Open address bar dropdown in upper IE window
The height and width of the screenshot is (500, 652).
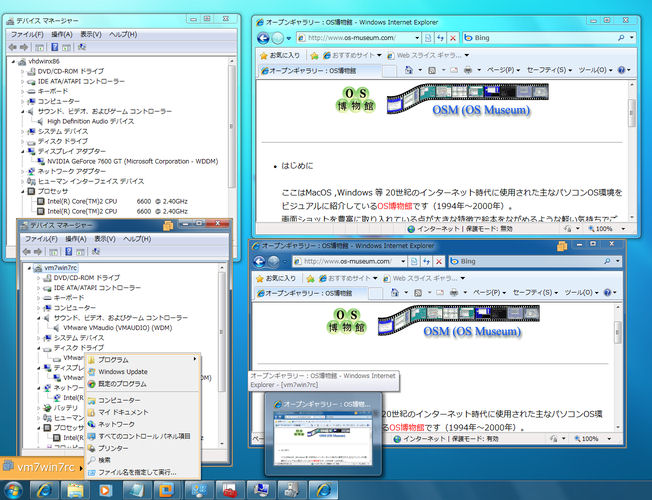point(417,38)
